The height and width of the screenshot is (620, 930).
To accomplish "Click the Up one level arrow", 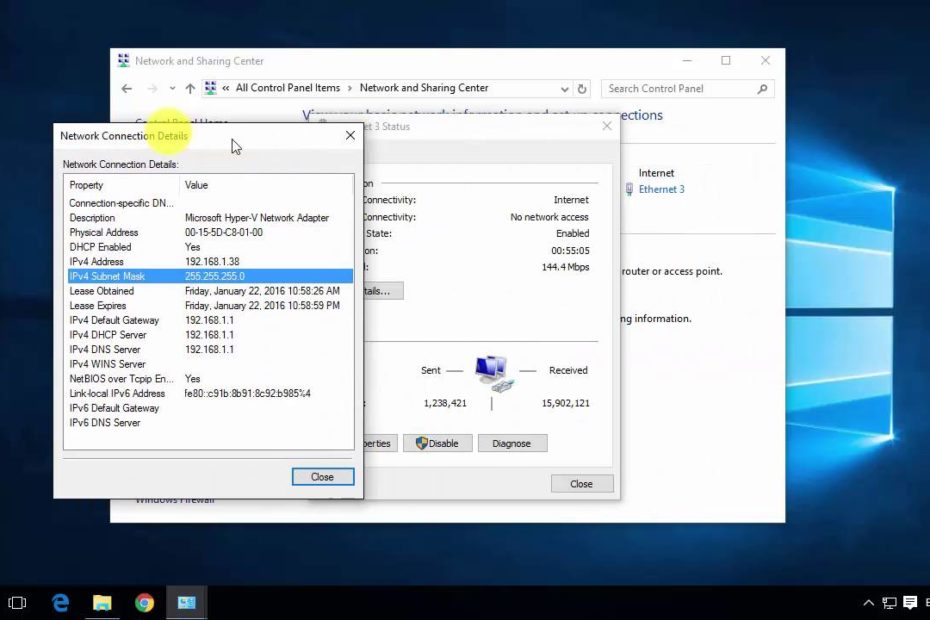I will tap(190, 89).
